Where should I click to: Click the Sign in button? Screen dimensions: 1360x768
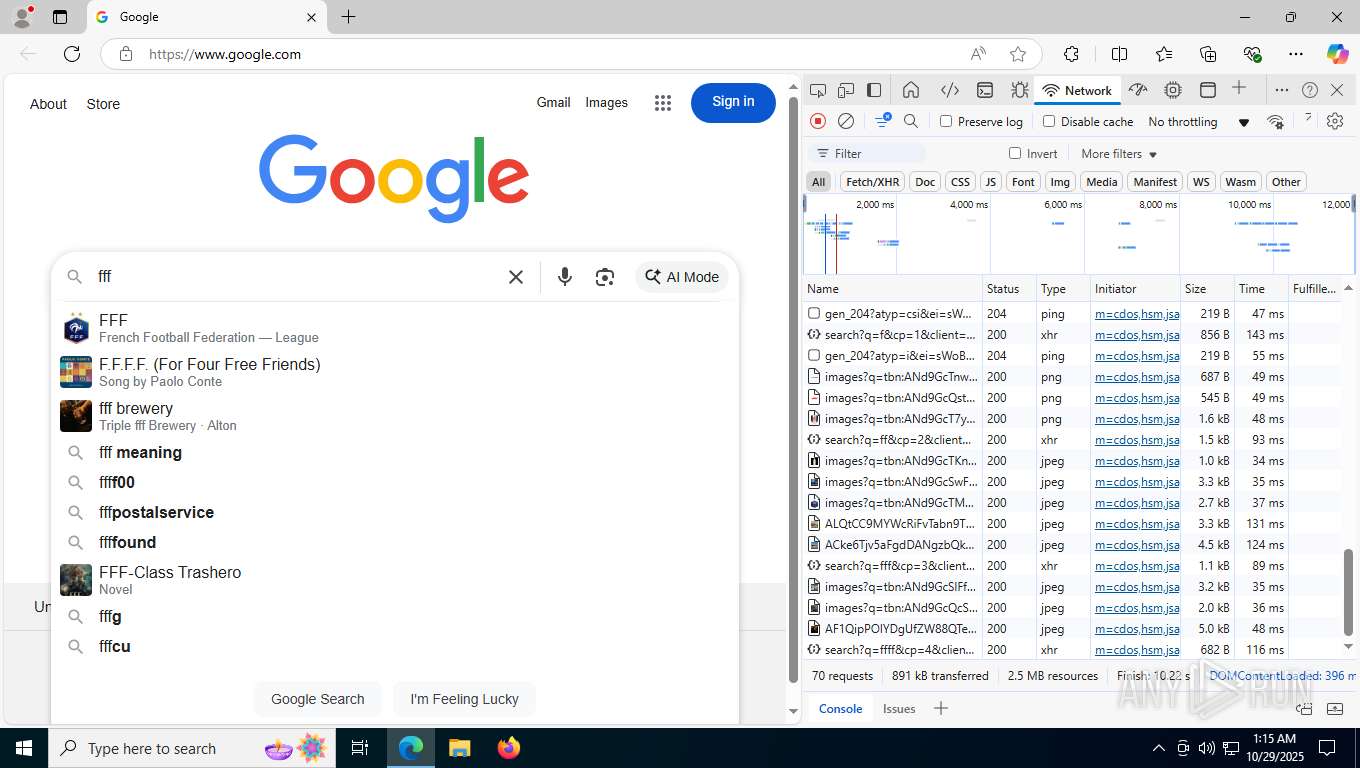coord(733,102)
